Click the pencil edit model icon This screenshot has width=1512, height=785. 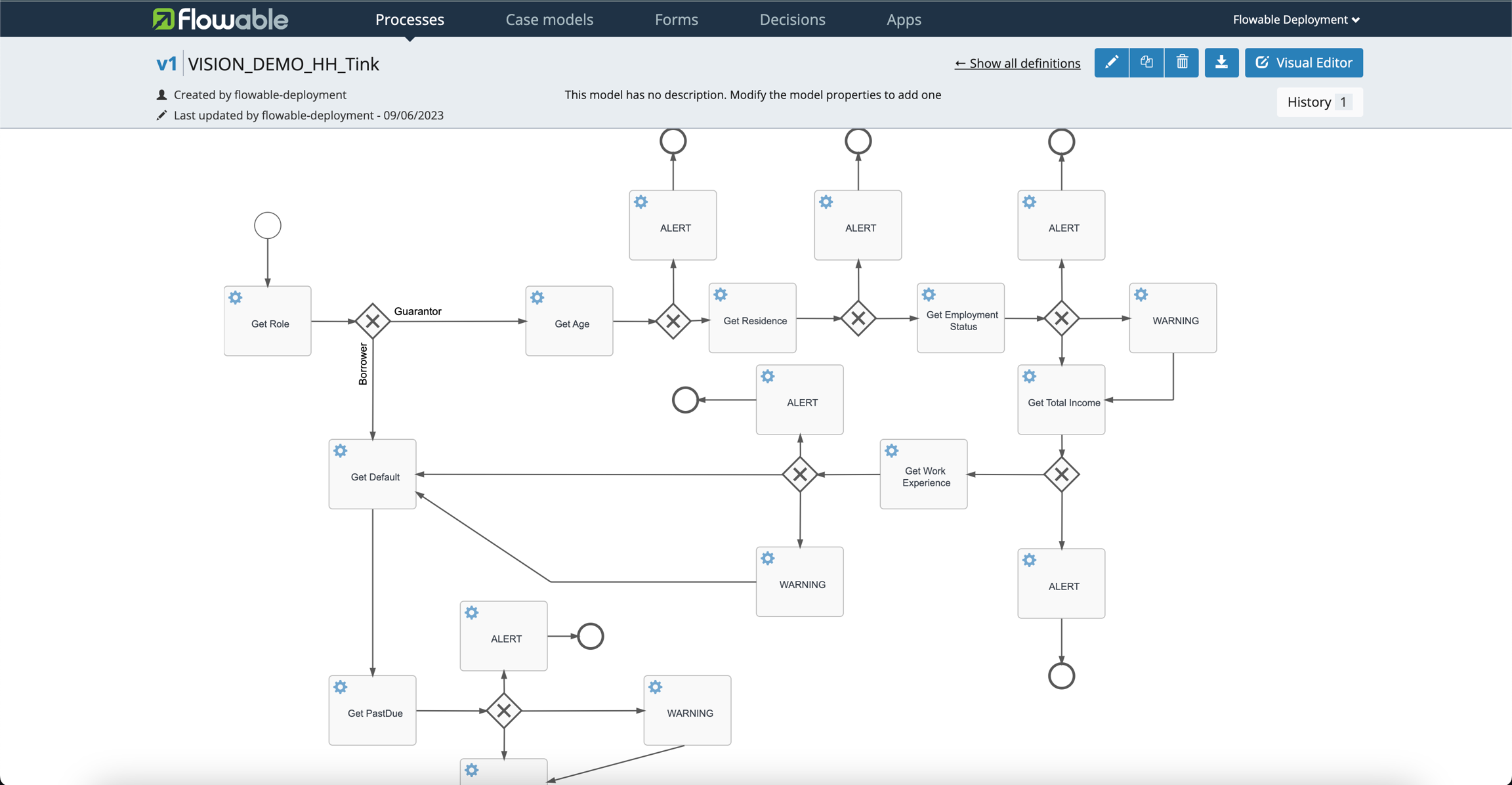[1111, 62]
